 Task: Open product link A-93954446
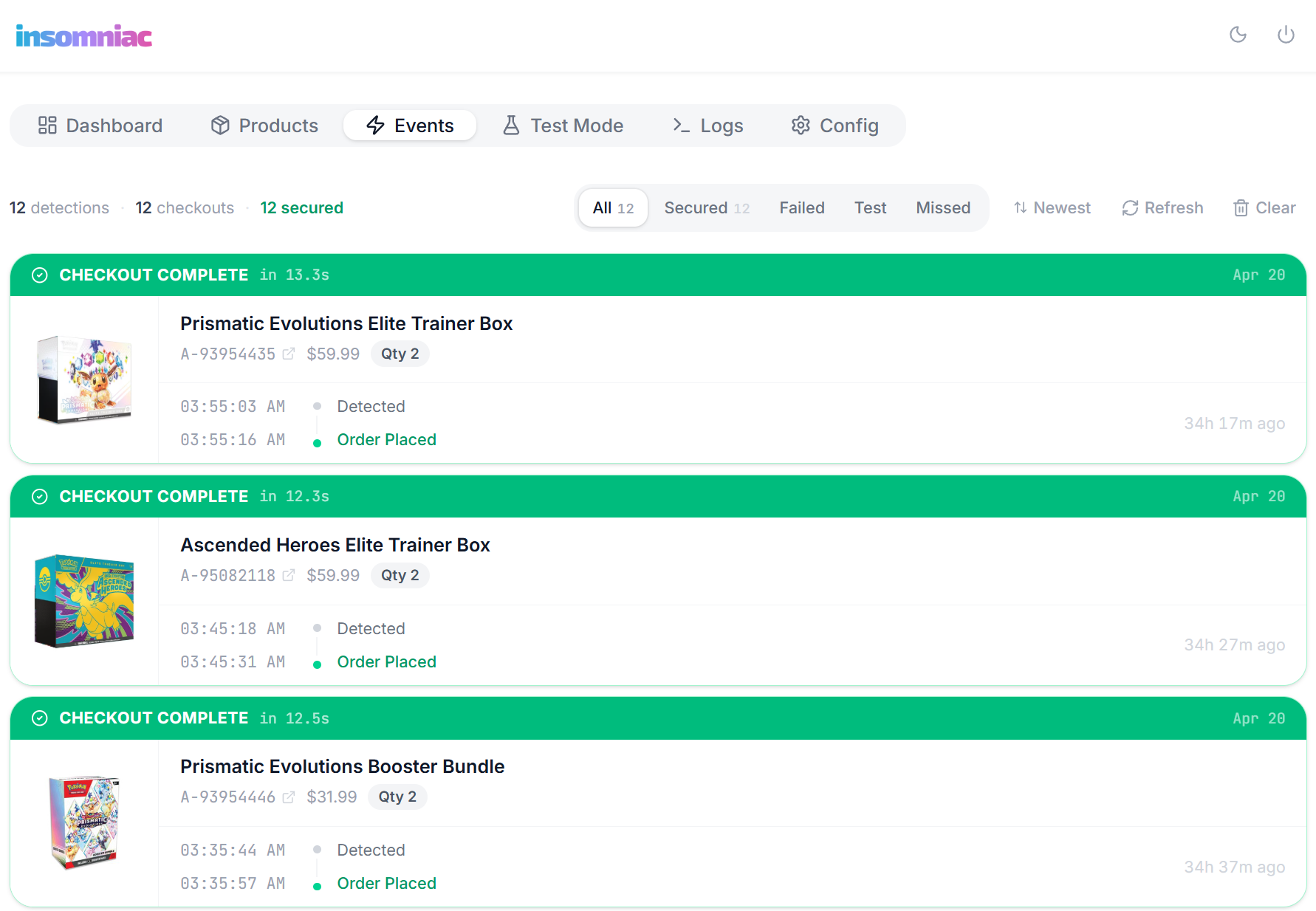(x=228, y=797)
